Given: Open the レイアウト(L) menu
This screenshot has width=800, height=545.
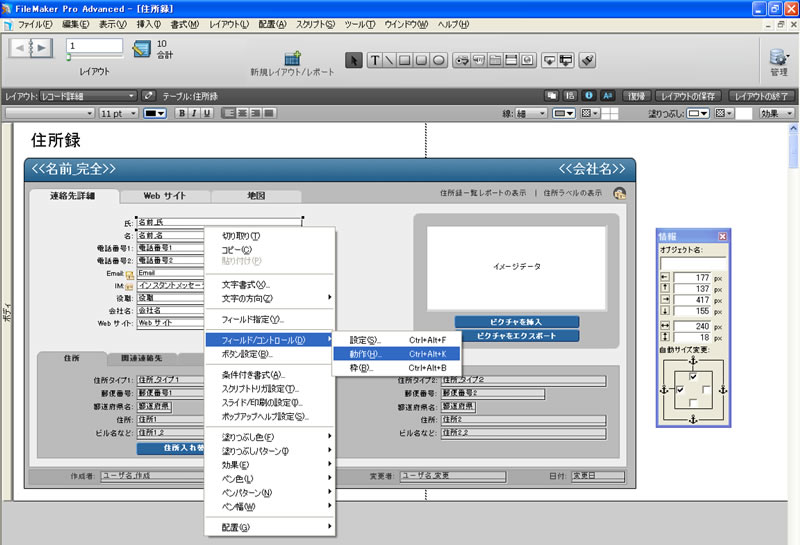Looking at the screenshot, I should coord(229,24).
